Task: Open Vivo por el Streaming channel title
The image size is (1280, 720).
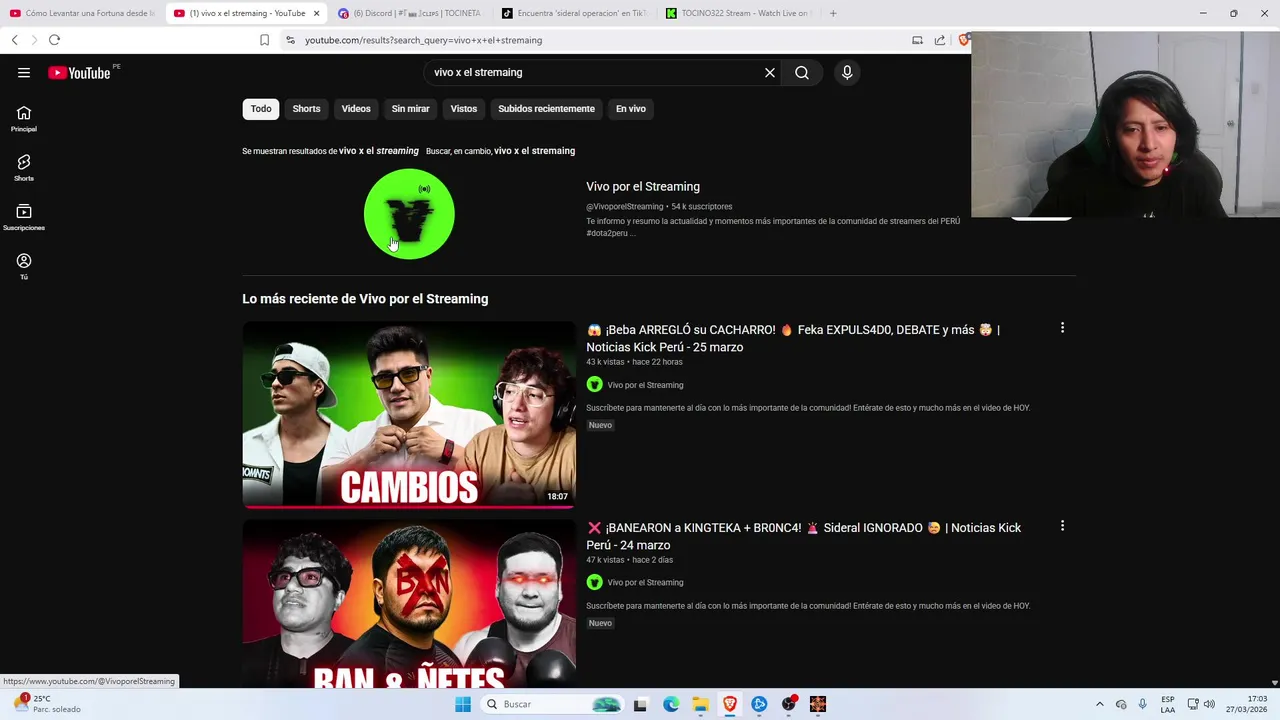Action: click(x=643, y=187)
